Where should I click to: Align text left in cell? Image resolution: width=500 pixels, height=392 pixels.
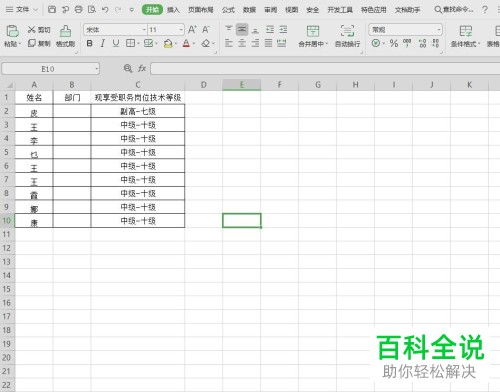(x=229, y=43)
